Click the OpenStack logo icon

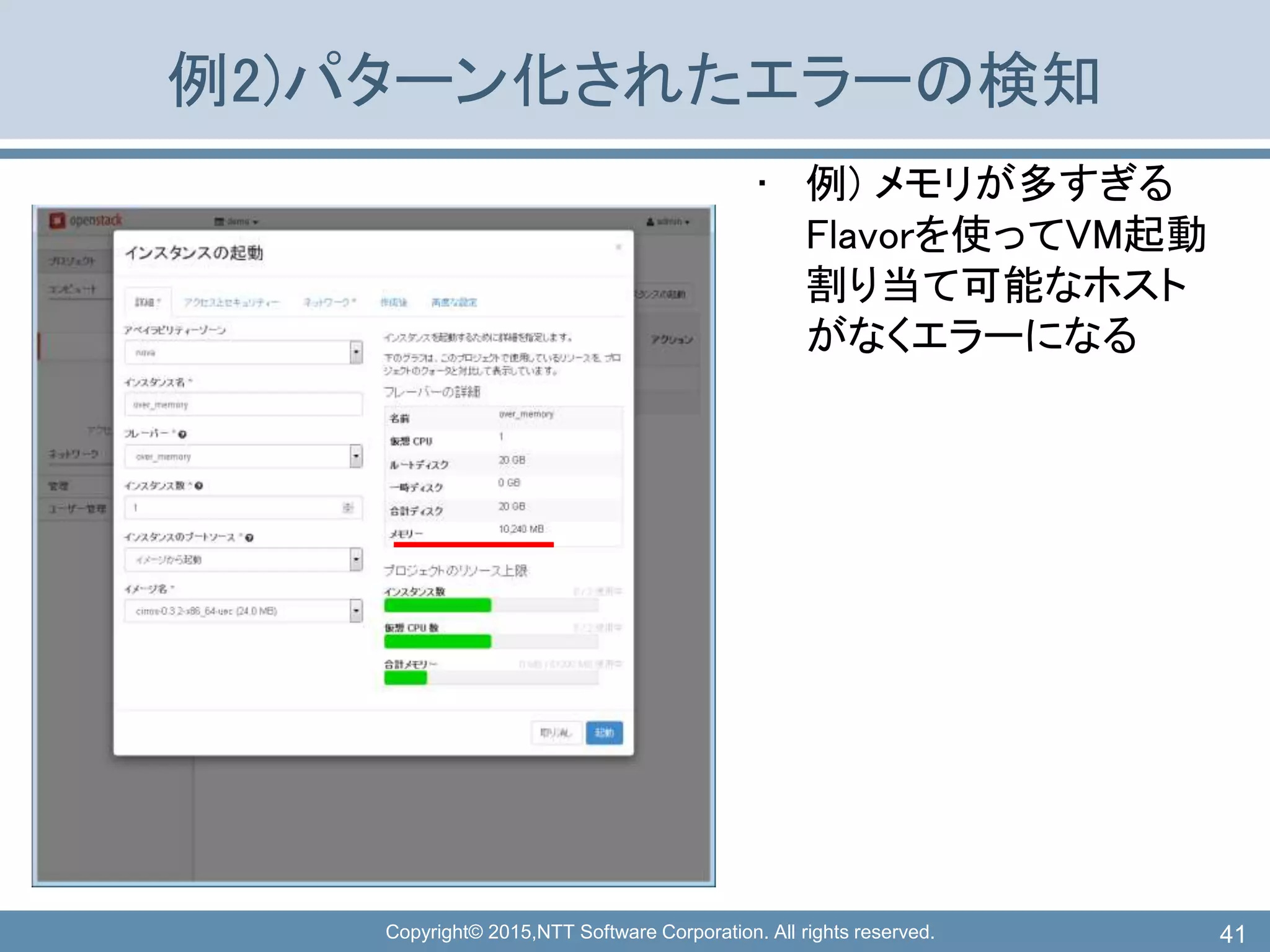pos(57,221)
